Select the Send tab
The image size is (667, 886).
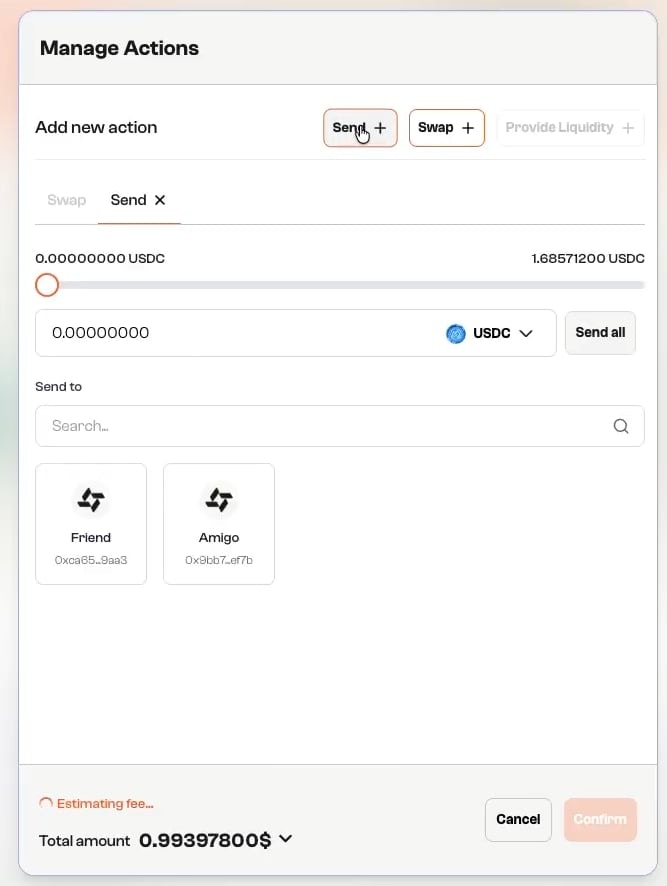pyautogui.click(x=127, y=200)
